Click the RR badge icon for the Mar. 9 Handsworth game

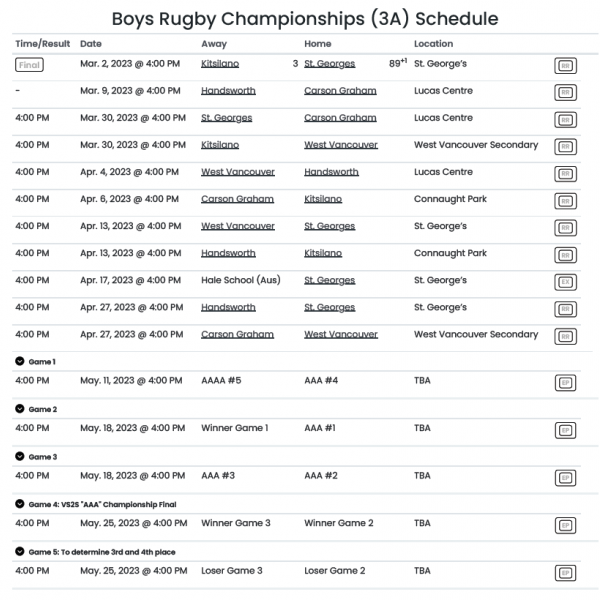coord(565,93)
